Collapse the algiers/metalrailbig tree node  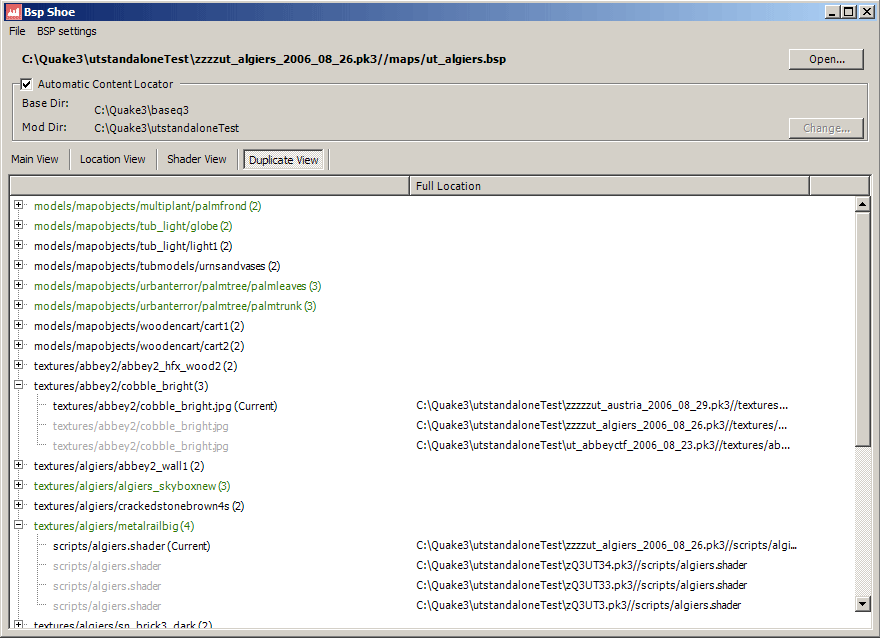[19, 525]
